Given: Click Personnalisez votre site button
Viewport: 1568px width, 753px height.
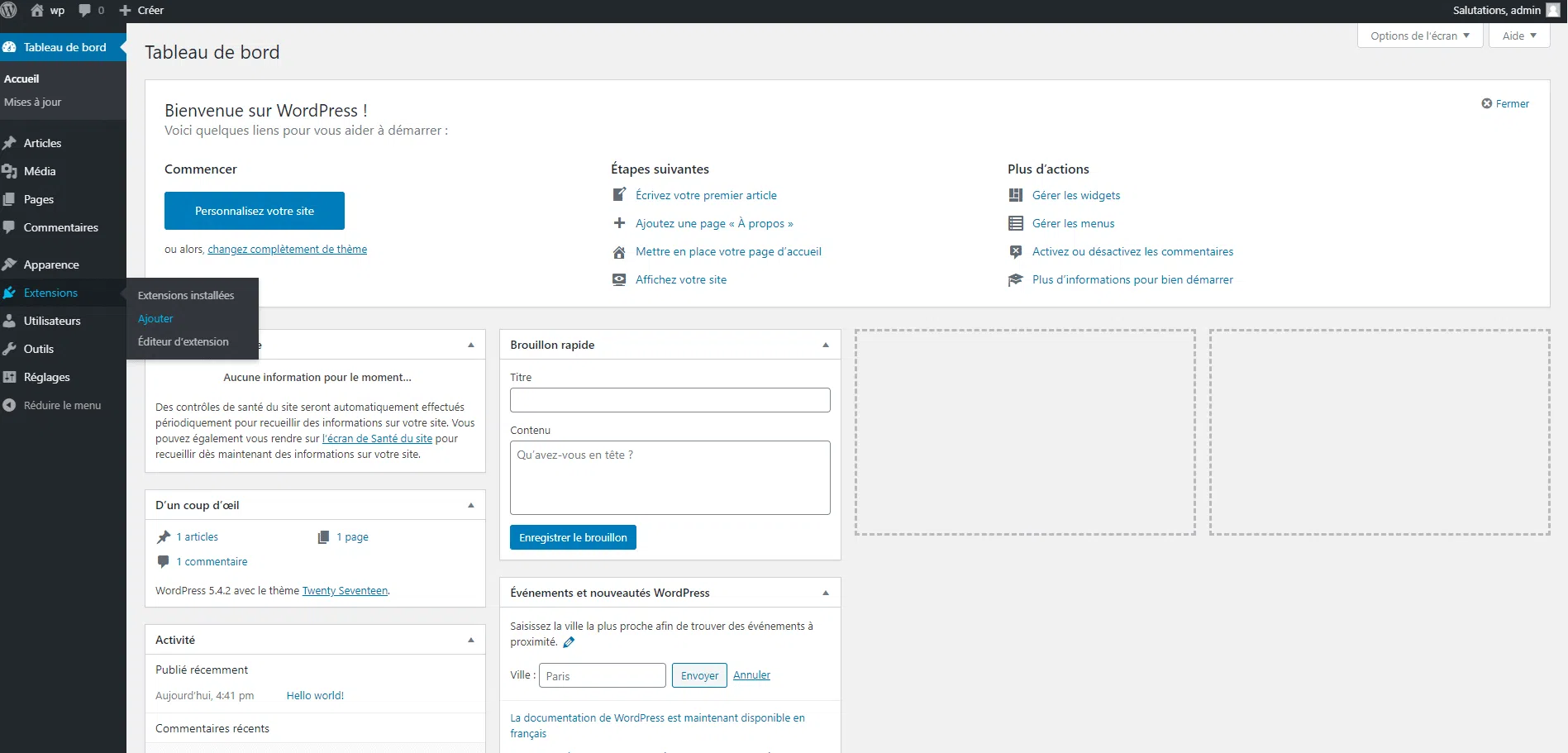Looking at the screenshot, I should [x=255, y=211].
